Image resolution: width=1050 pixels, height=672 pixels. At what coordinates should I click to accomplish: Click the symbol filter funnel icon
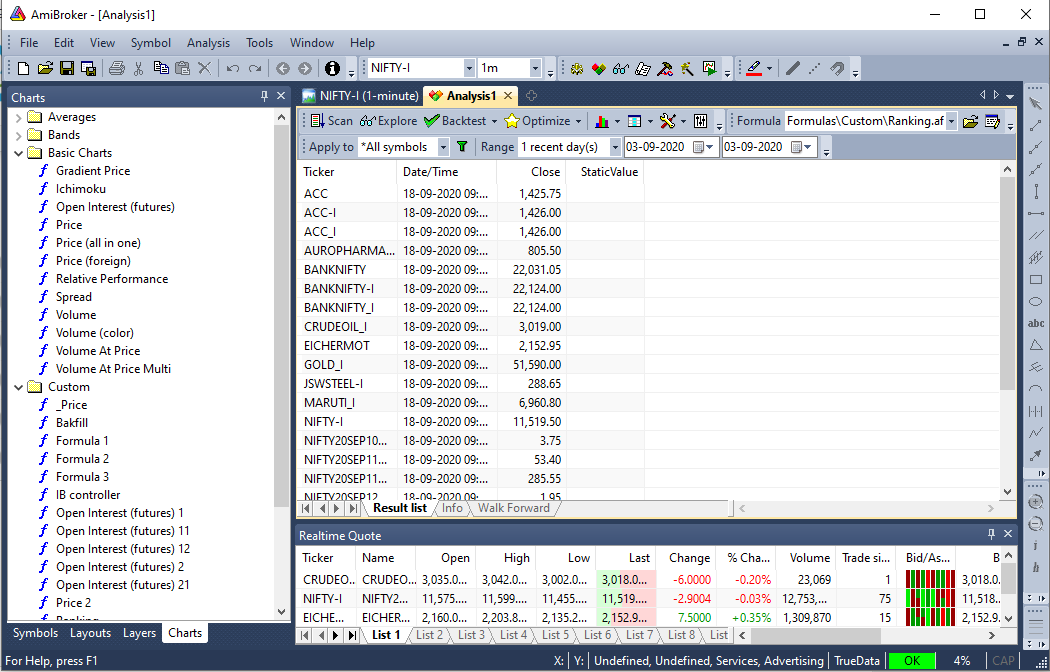click(461, 147)
